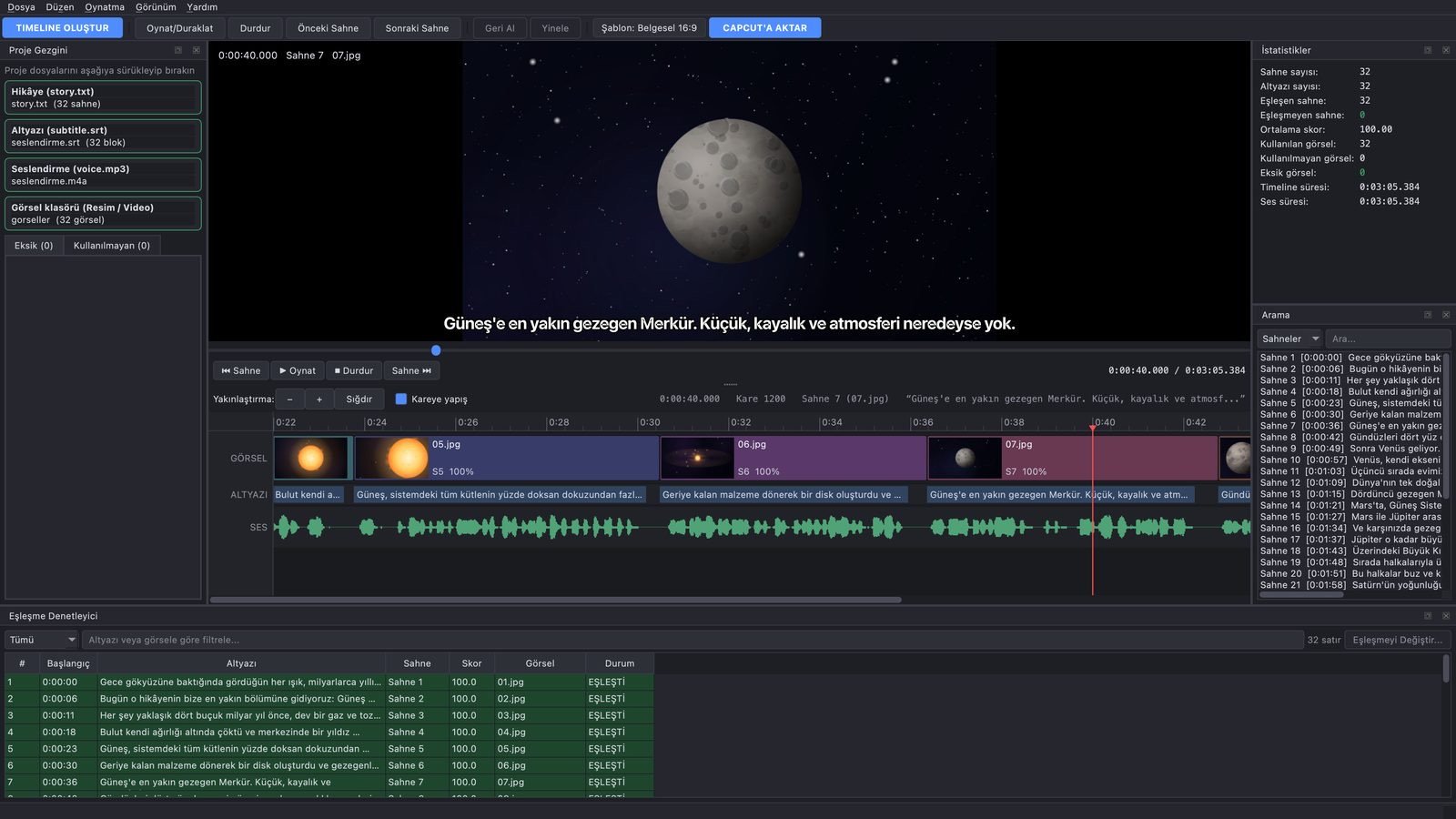Switch to the Kullanılmayan (0) tab

(112, 246)
